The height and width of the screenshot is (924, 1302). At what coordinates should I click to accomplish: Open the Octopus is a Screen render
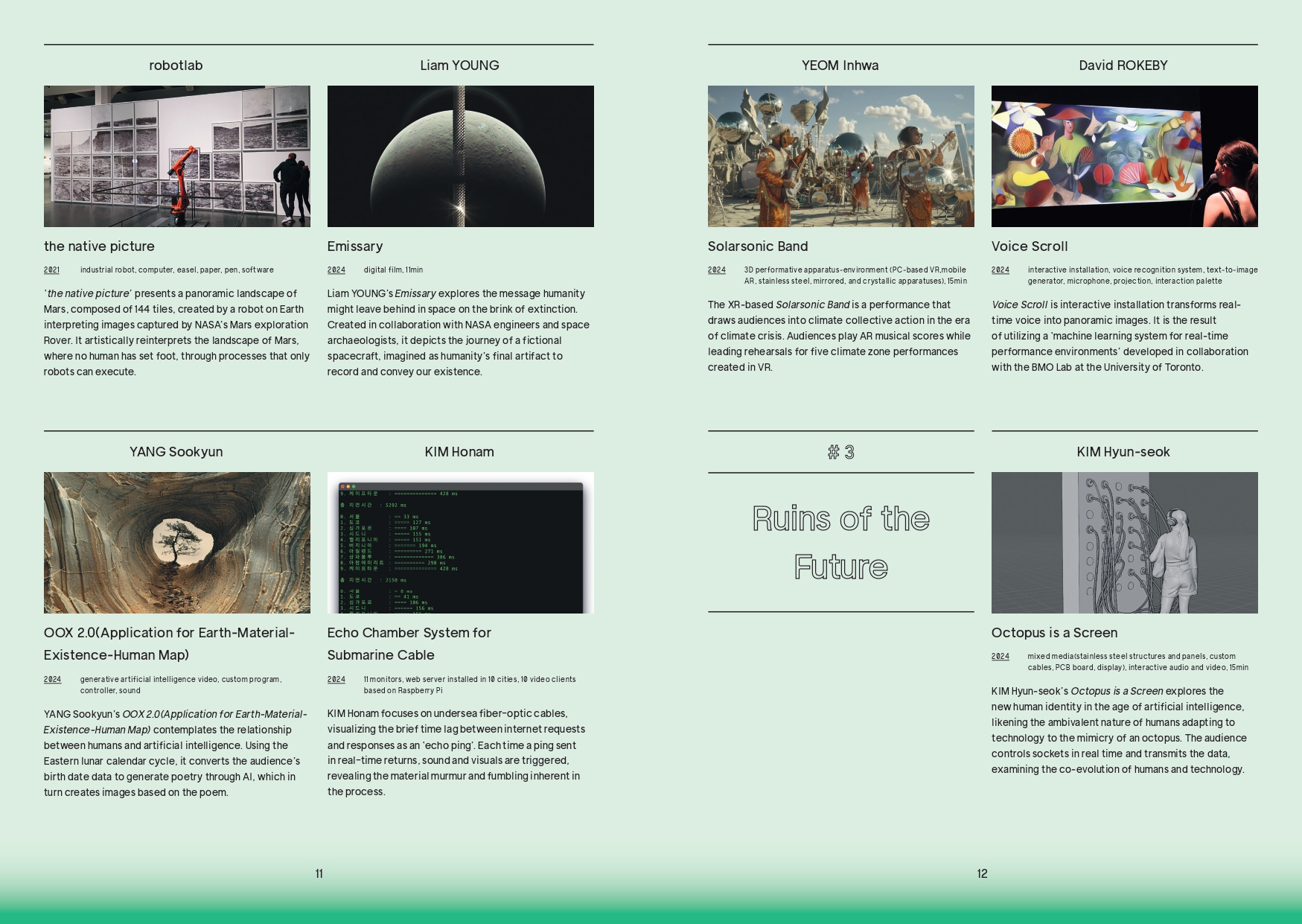1125,543
